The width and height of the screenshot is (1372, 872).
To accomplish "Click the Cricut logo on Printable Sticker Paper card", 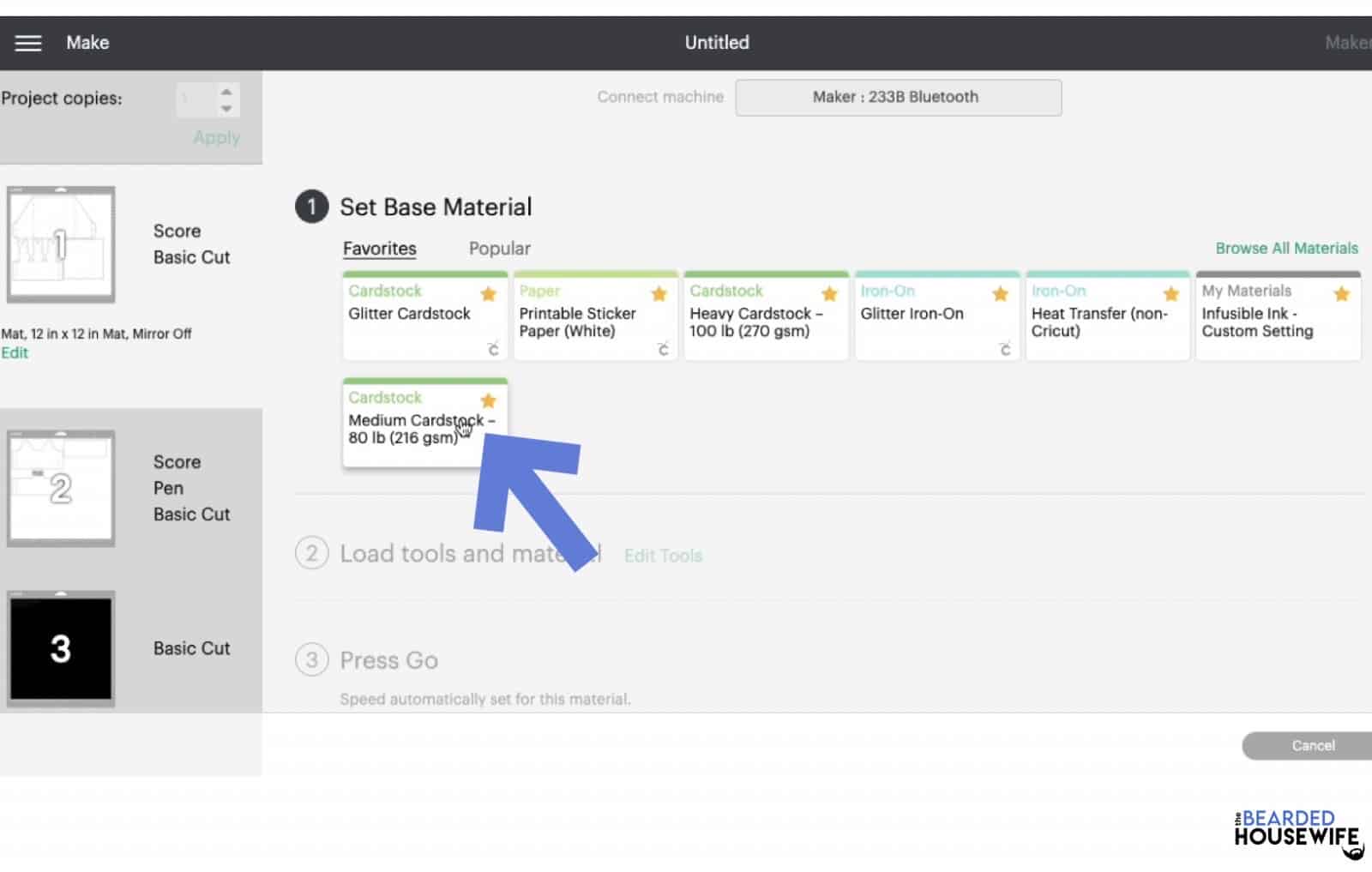I will point(663,349).
